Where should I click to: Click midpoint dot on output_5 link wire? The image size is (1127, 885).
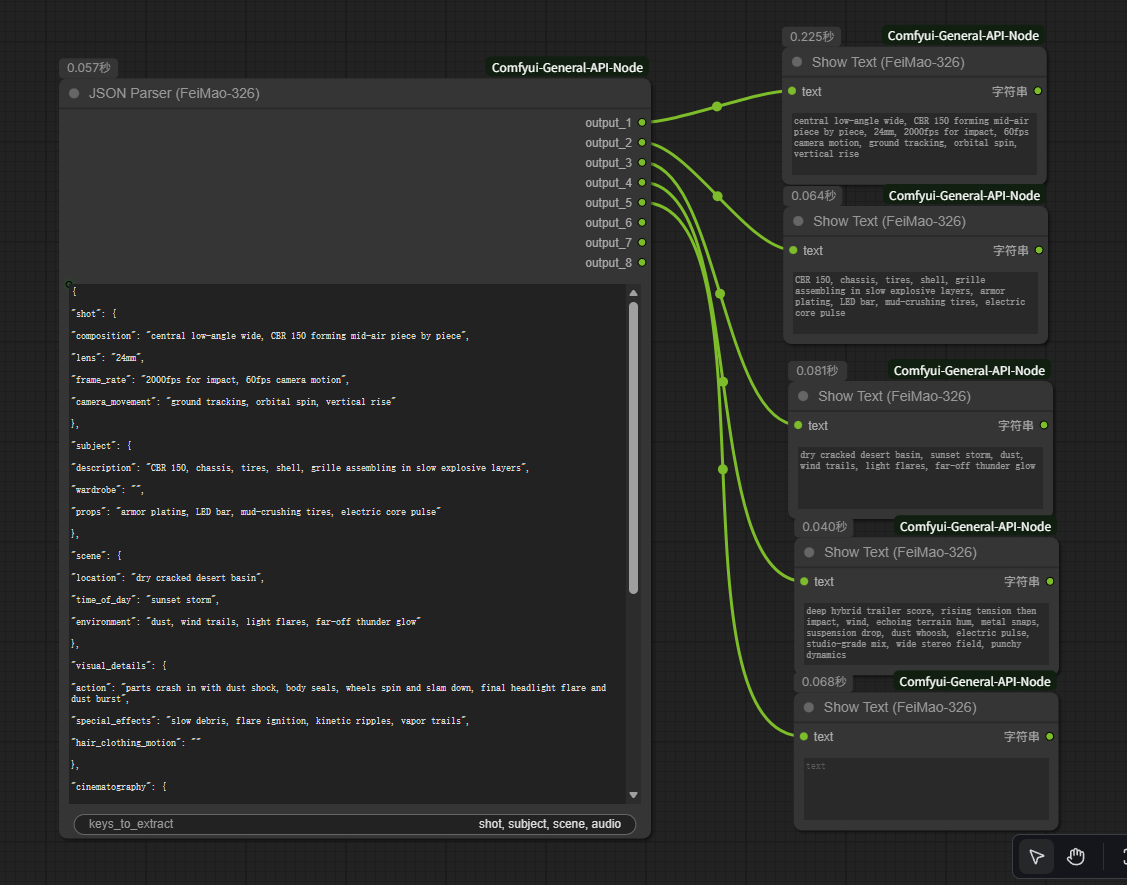tap(723, 469)
